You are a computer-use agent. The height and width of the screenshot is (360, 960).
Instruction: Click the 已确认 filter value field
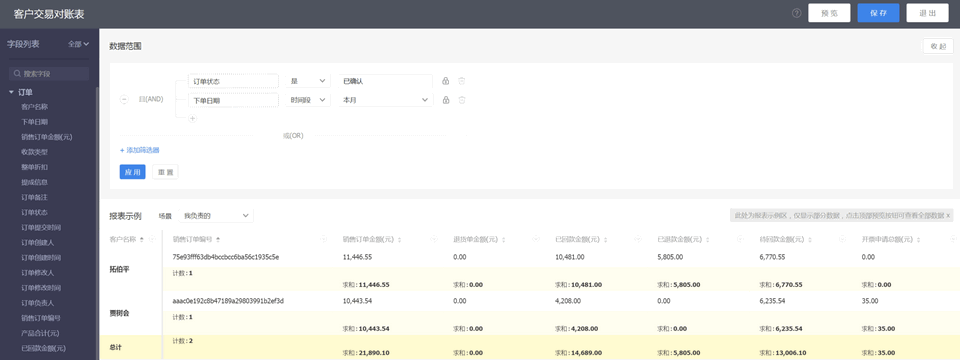(x=386, y=81)
